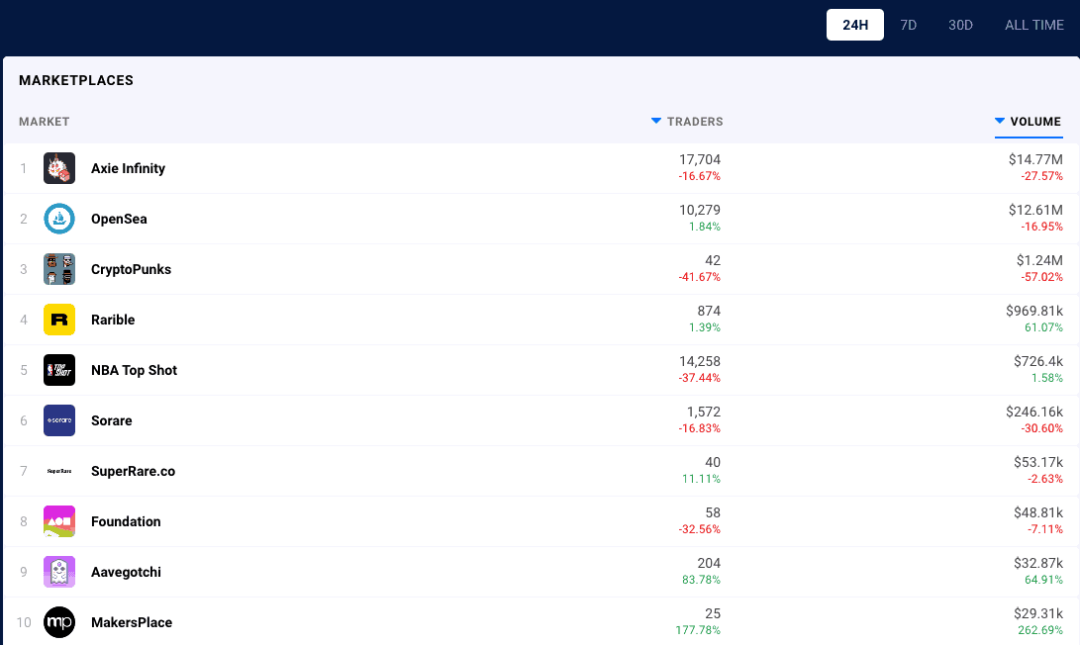Switch to the 30D time range

coord(960,25)
